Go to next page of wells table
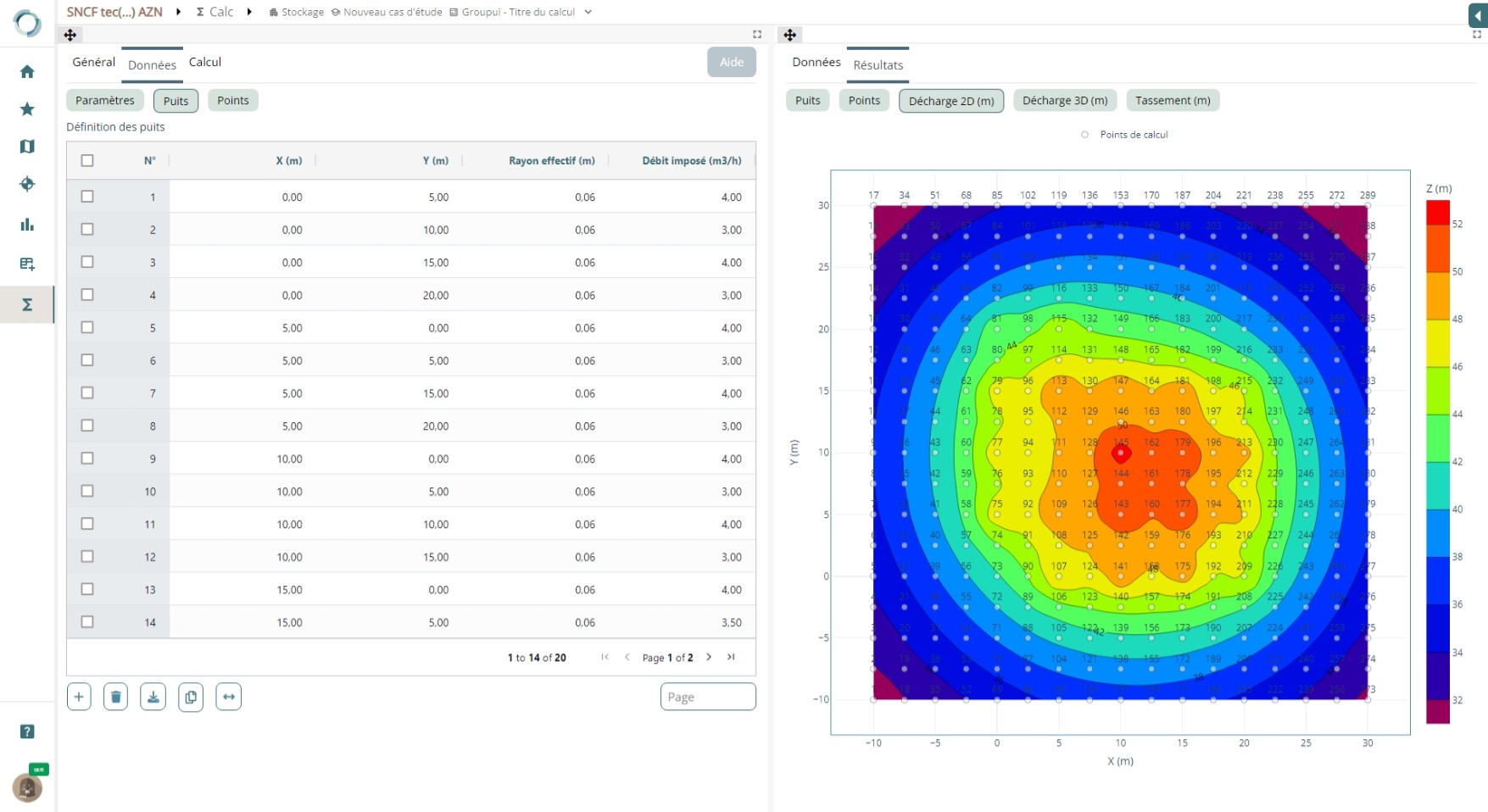This screenshot has width=1488, height=812. [709, 657]
